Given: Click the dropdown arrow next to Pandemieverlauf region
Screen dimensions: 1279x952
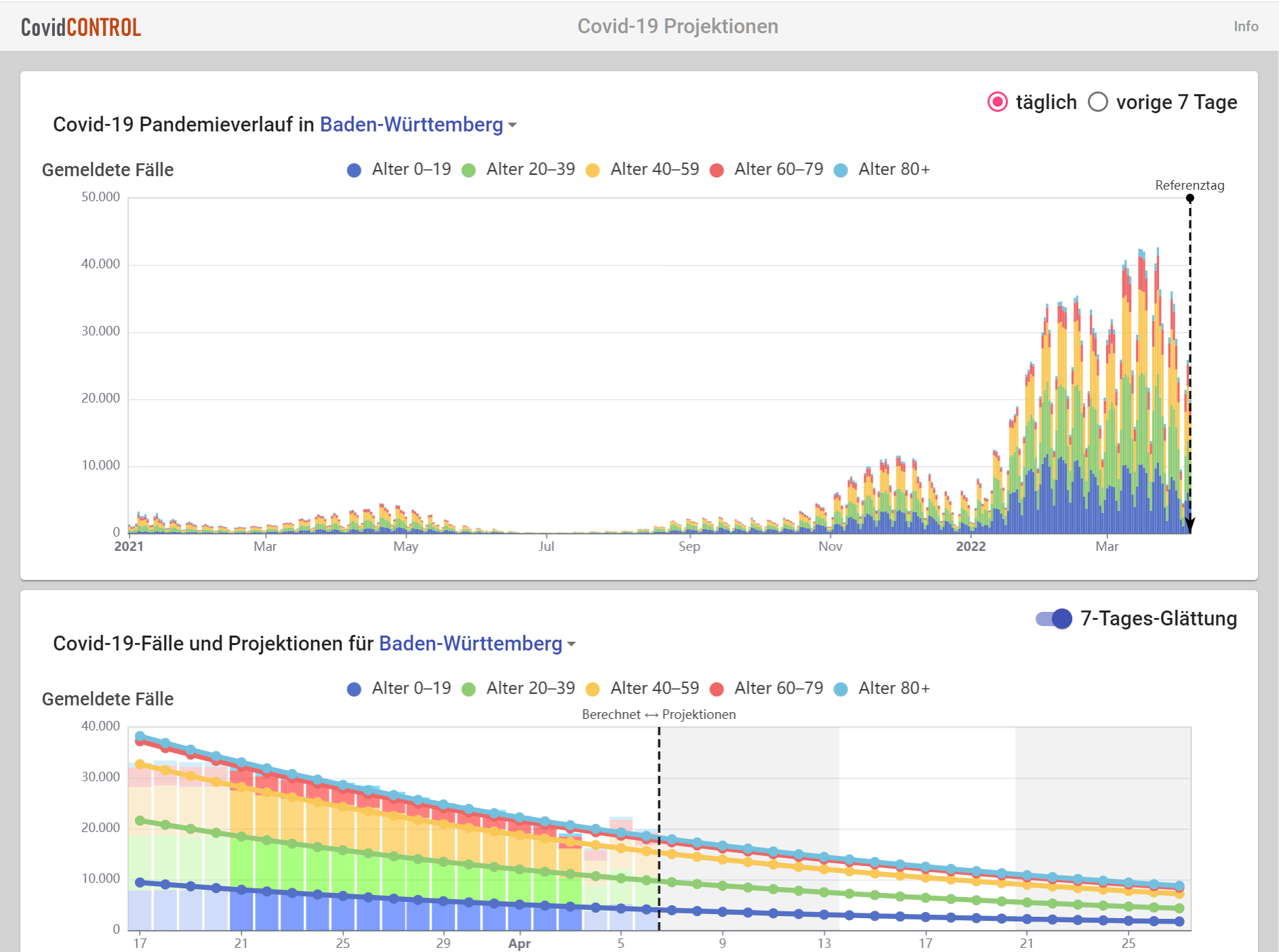Looking at the screenshot, I should pos(512,125).
